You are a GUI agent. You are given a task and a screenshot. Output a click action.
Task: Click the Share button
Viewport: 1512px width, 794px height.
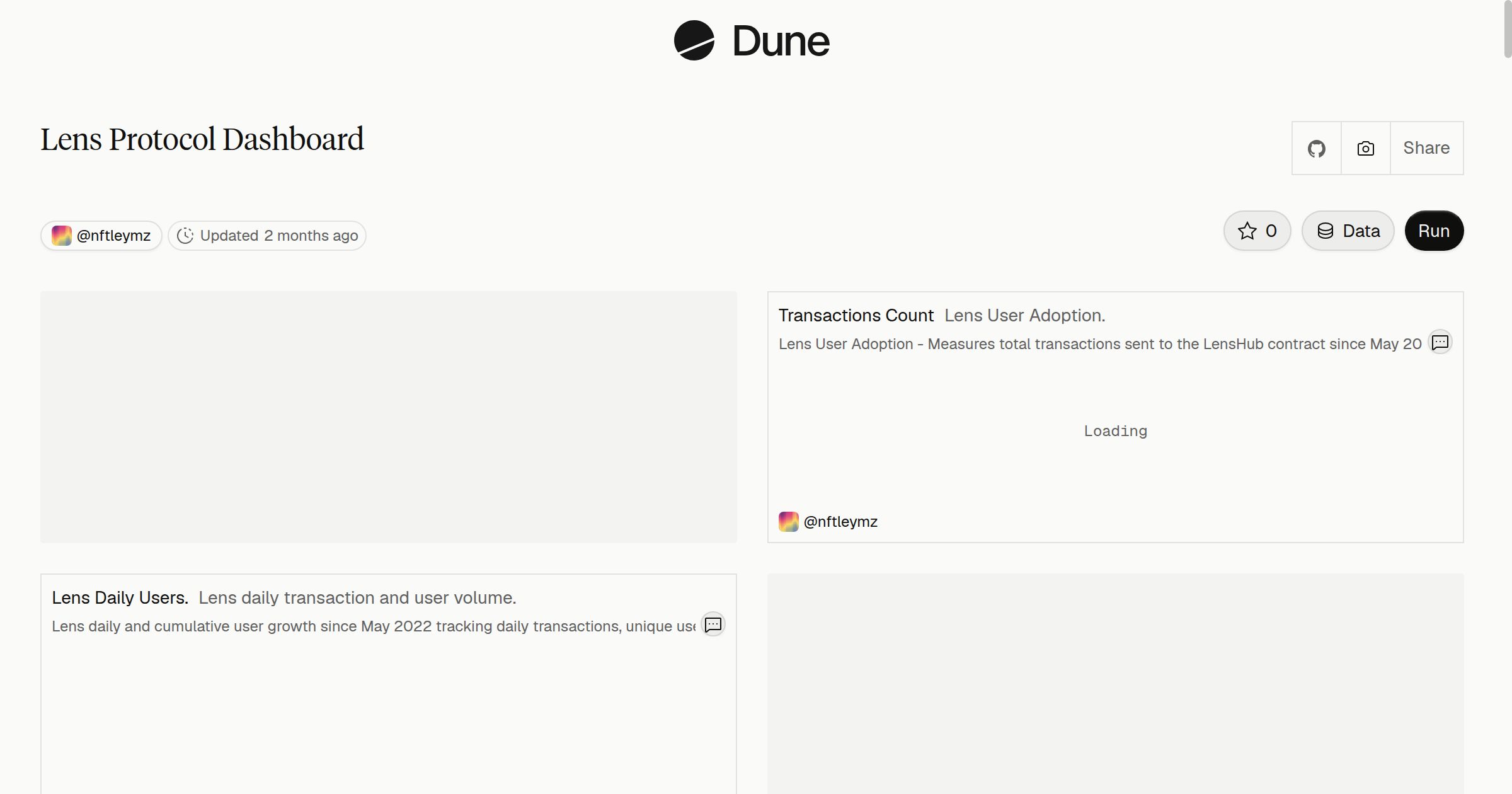(1426, 148)
